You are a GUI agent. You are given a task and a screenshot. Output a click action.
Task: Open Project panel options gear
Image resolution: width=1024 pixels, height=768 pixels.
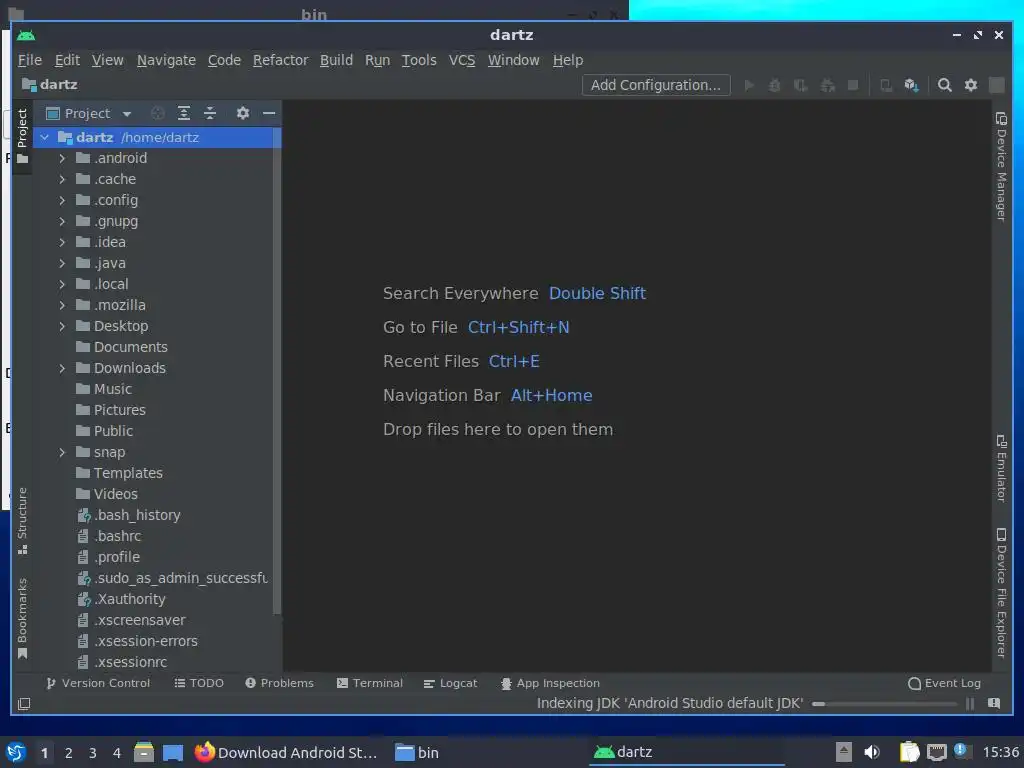click(x=243, y=113)
